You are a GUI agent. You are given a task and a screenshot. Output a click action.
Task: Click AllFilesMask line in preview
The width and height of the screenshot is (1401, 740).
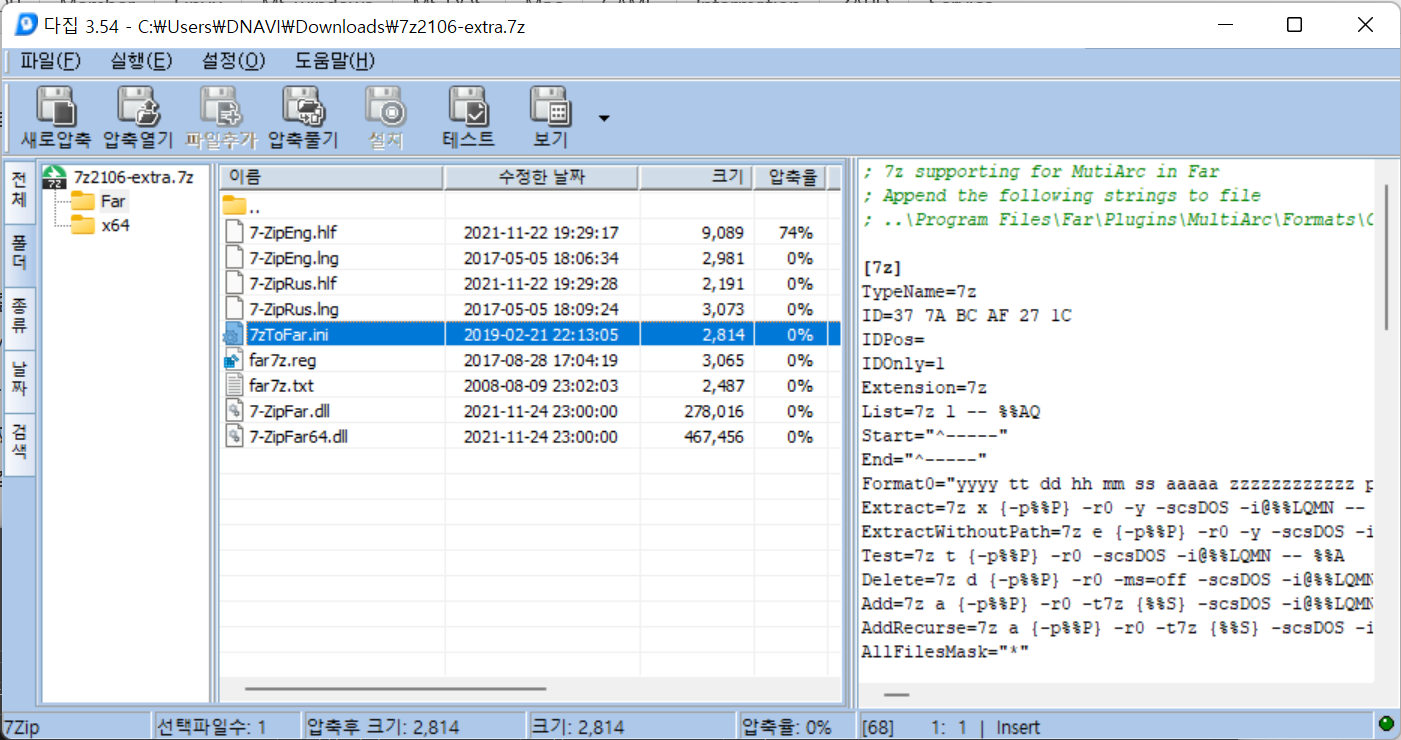[x=945, y=652]
